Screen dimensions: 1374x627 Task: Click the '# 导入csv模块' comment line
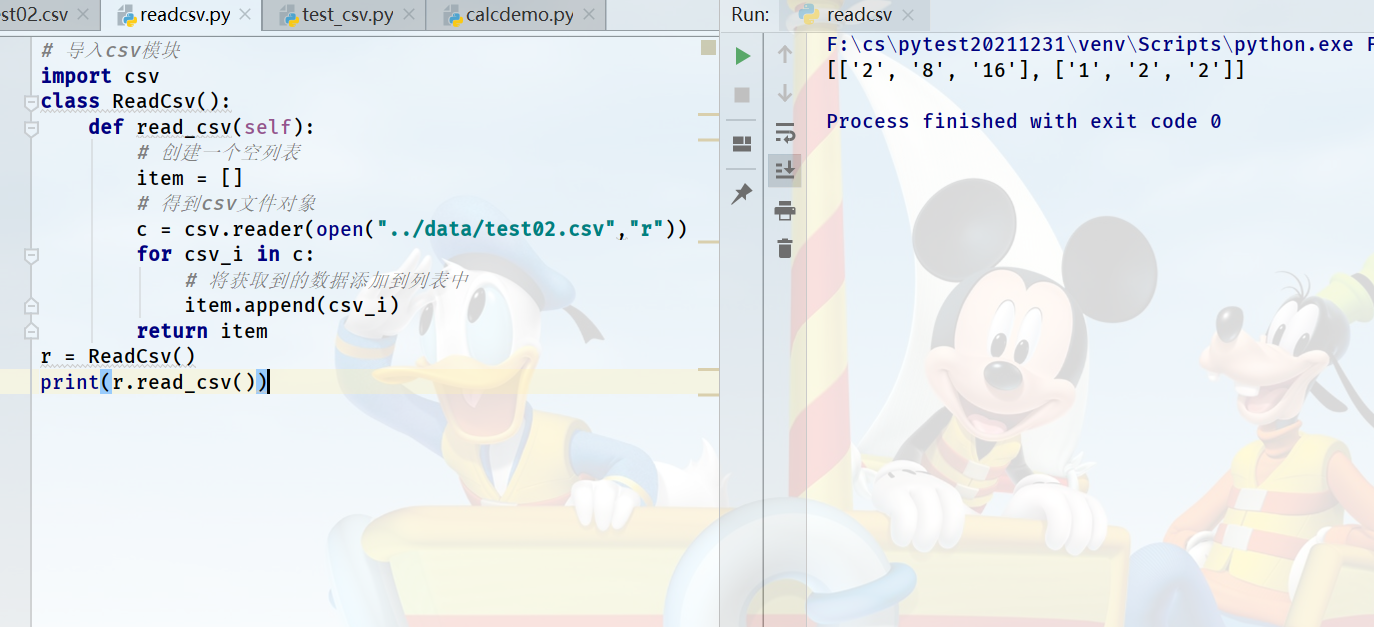(110, 50)
